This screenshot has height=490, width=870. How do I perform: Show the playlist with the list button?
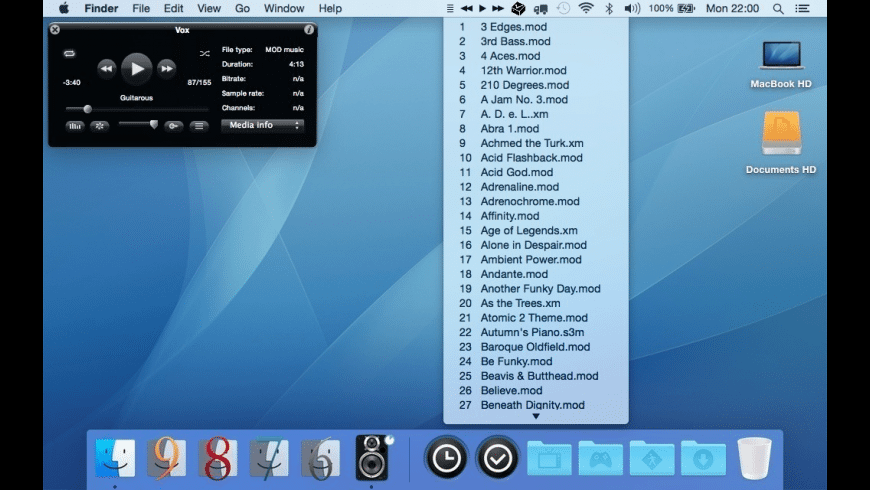199,126
